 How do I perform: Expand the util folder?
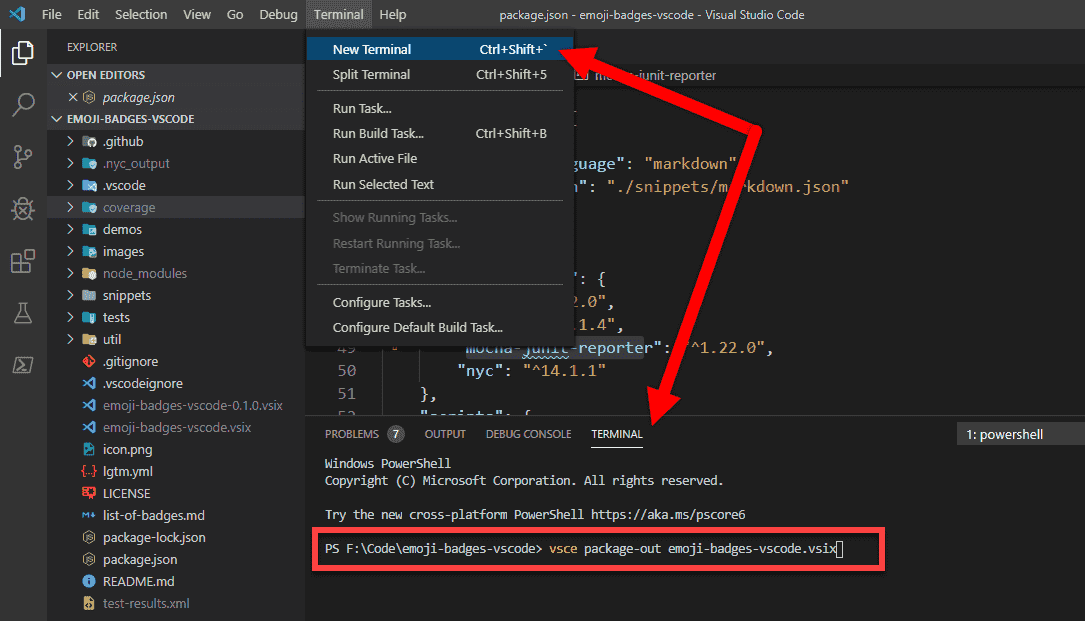pyautogui.click(x=70, y=339)
